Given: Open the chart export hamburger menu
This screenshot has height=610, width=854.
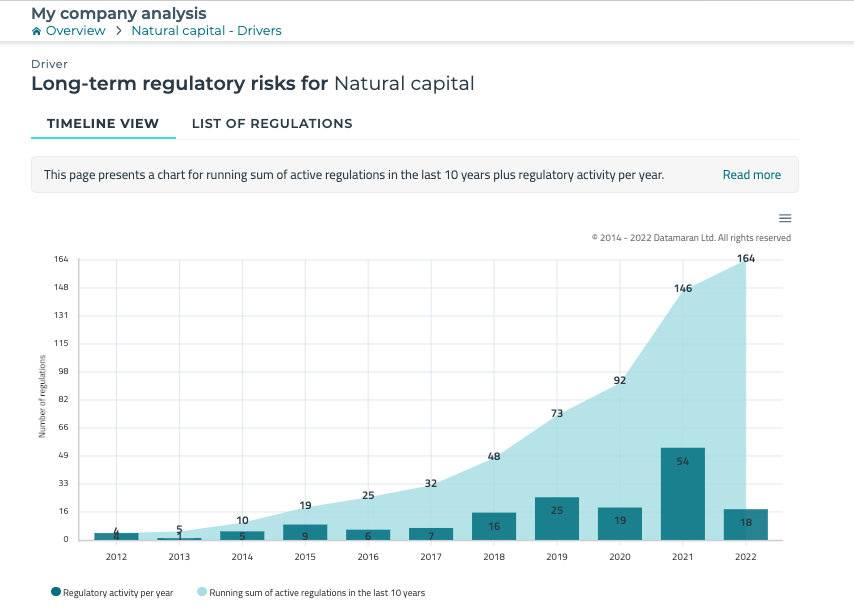Looking at the screenshot, I should pyautogui.click(x=785, y=217).
